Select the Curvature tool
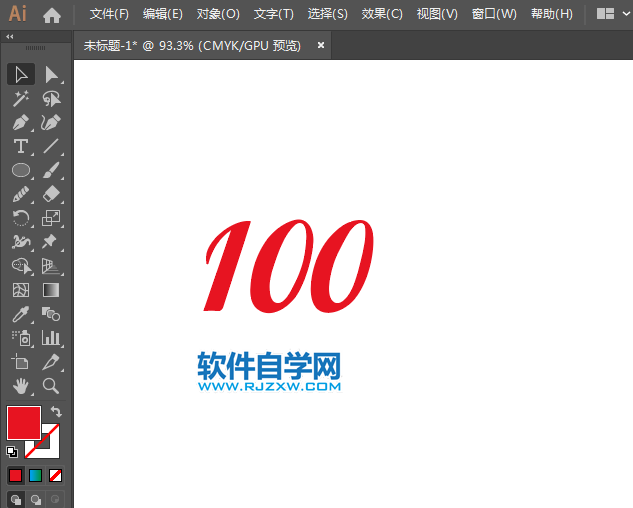This screenshot has width=633, height=508. [x=51, y=122]
